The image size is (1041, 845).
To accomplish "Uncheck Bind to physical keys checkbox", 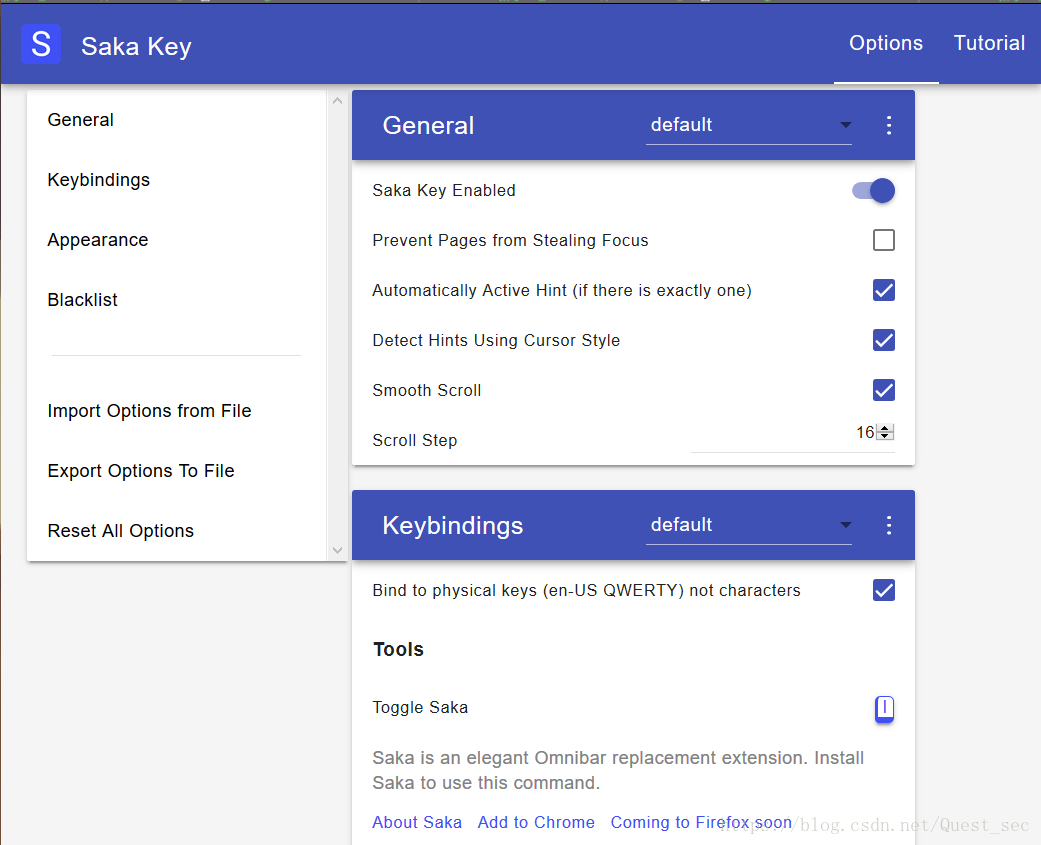I will pyautogui.click(x=884, y=590).
